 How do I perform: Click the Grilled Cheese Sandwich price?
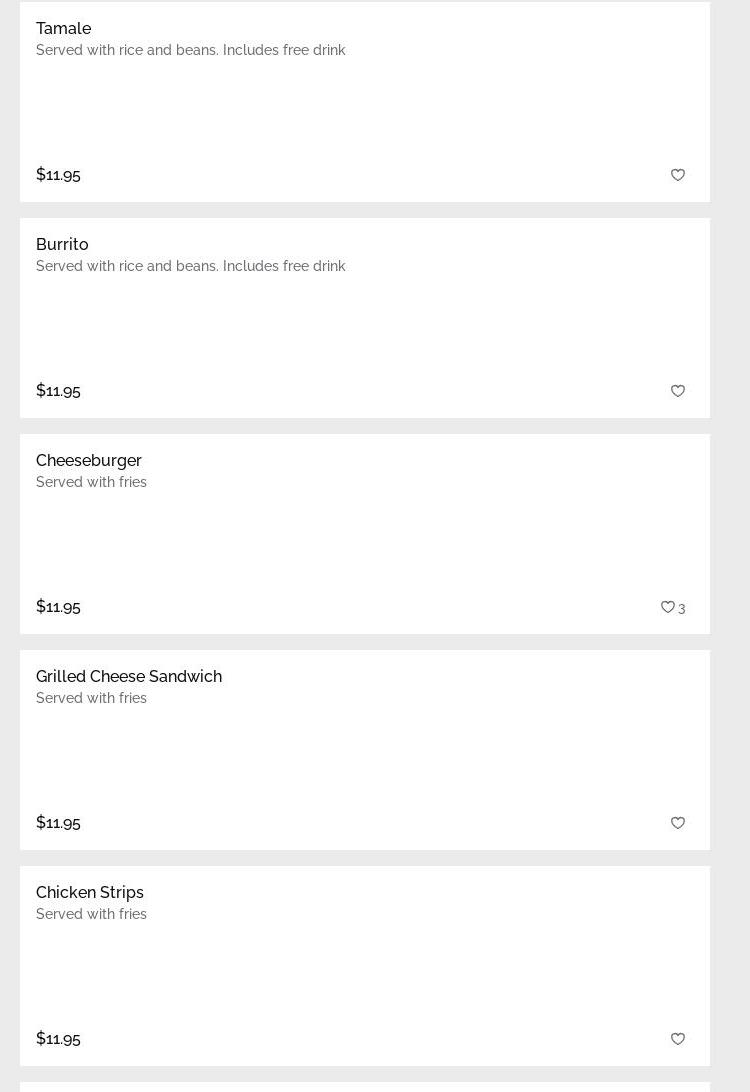coord(58,822)
